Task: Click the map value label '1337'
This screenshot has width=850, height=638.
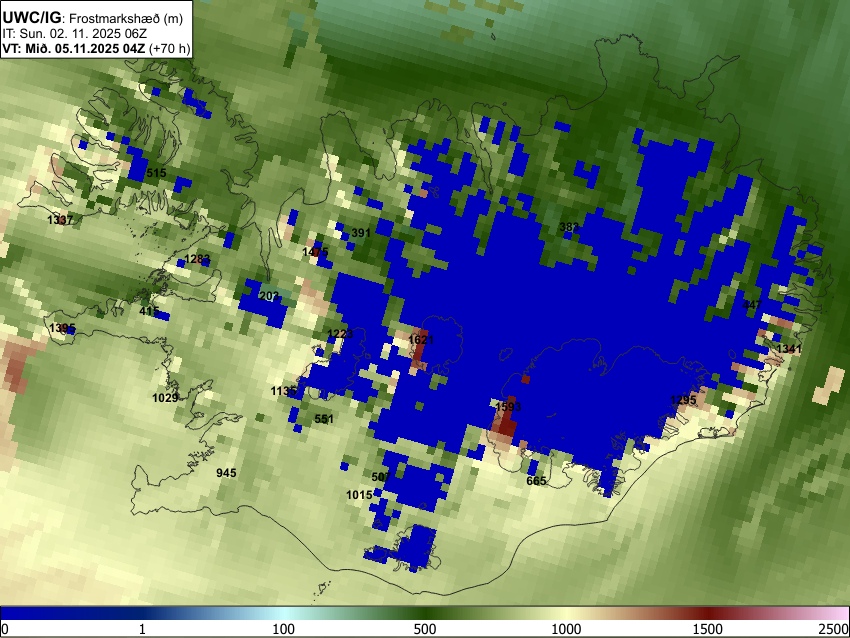Action: click(60, 220)
